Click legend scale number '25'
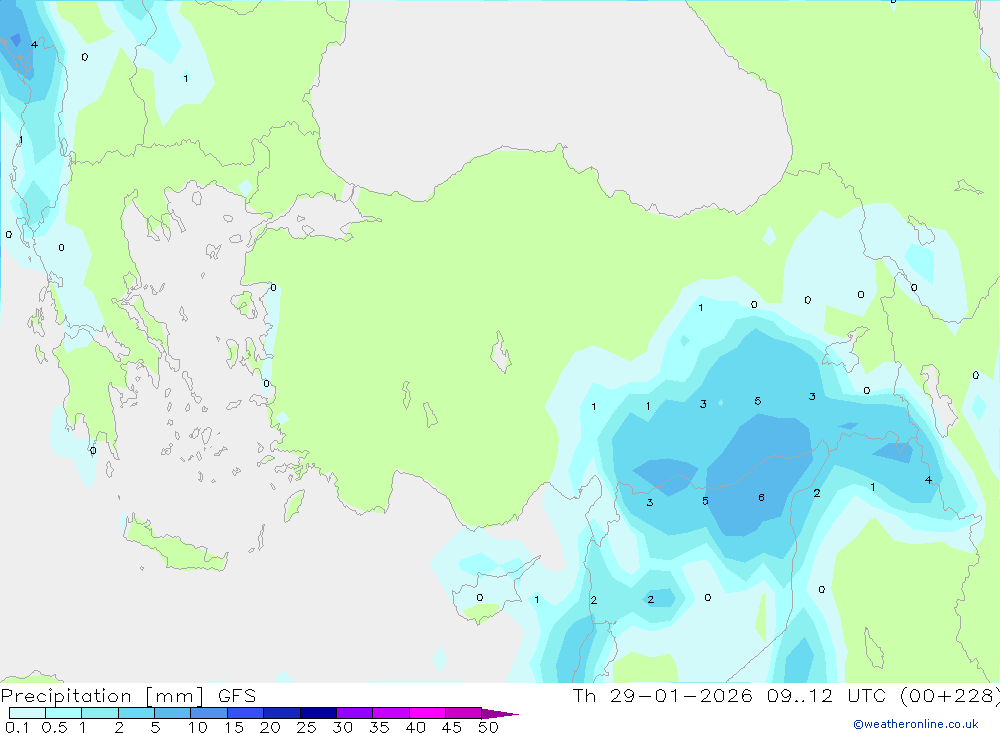This screenshot has height=733, width=1000. click(307, 727)
